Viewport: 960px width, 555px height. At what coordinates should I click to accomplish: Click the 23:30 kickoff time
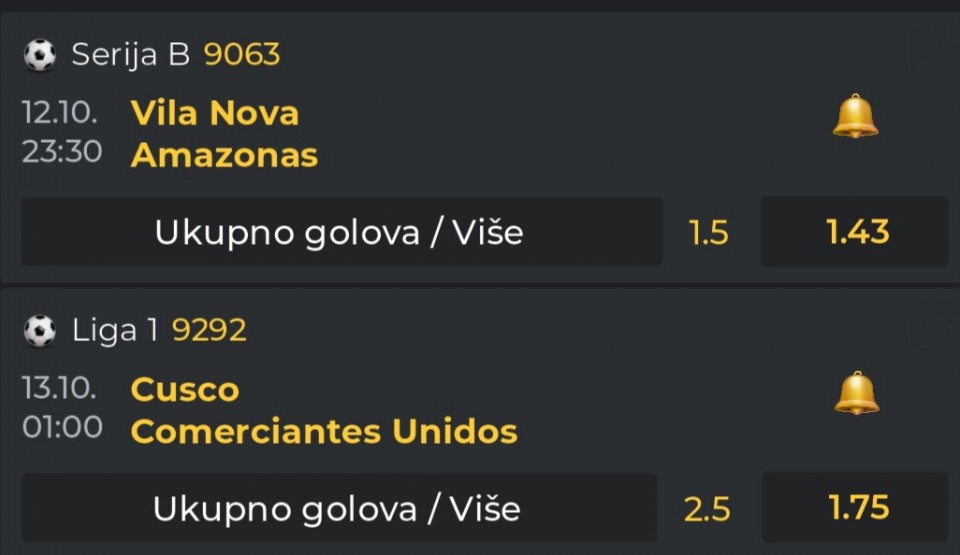[x=62, y=153]
